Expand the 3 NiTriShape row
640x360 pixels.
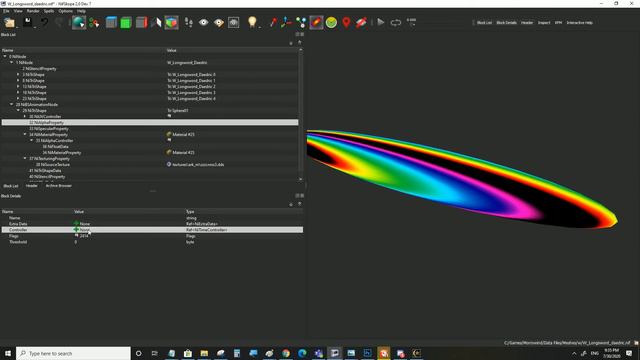(18, 74)
